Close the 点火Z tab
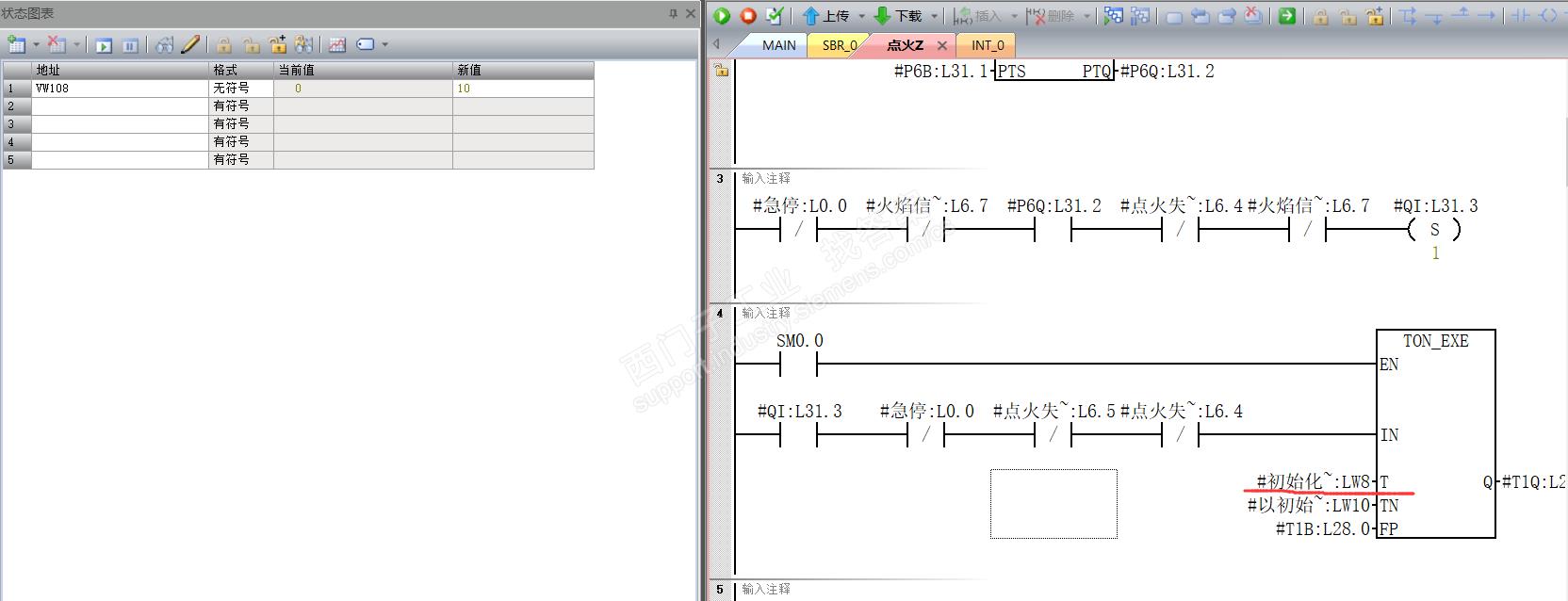This screenshot has width=1568, height=601. click(942, 45)
